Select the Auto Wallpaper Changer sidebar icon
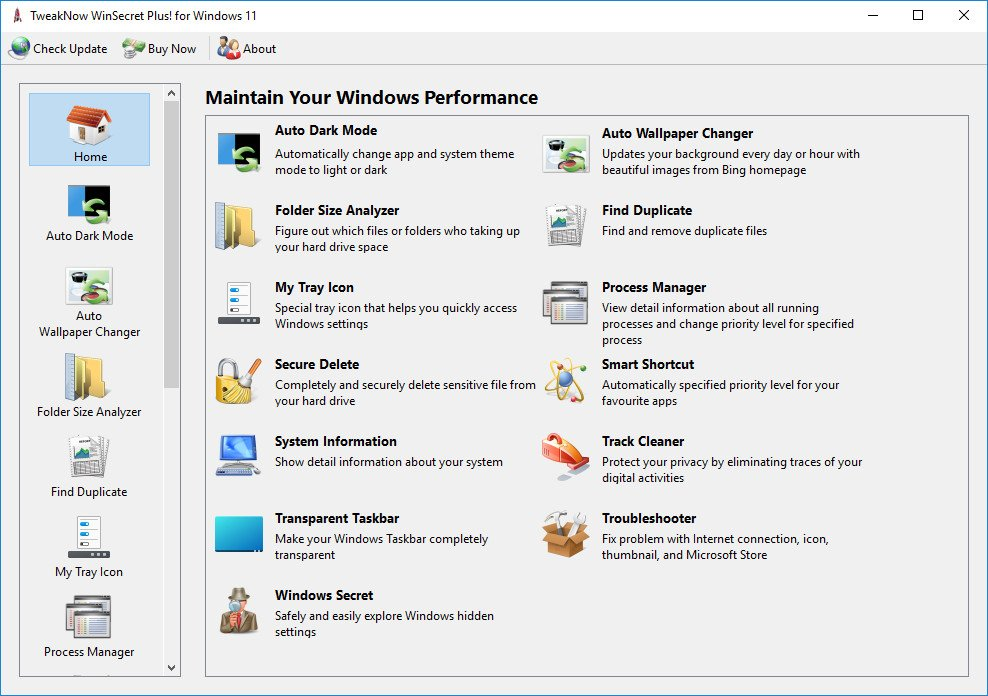This screenshot has height=696, width=988. (88, 285)
